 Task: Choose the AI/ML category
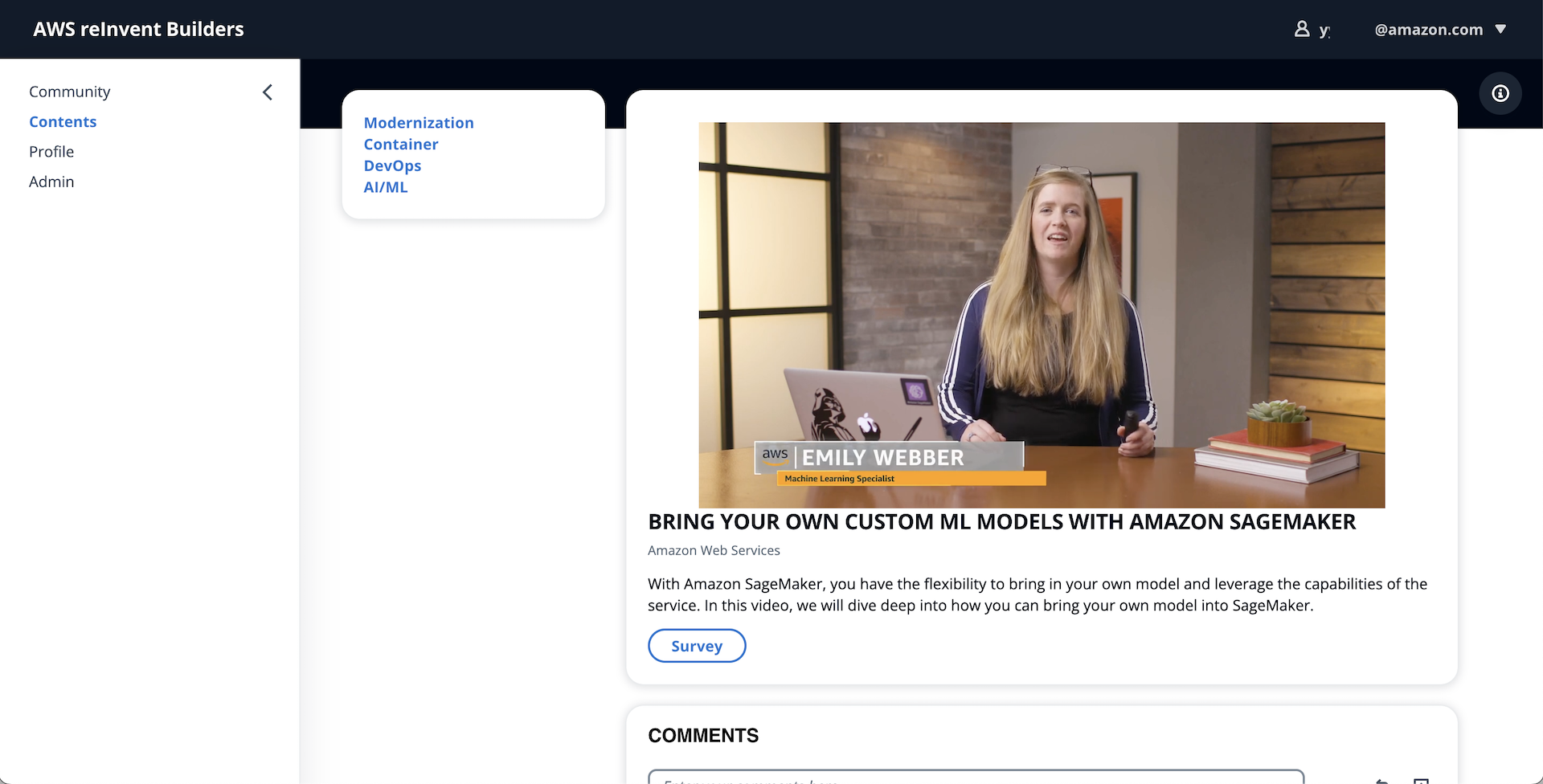tap(386, 187)
